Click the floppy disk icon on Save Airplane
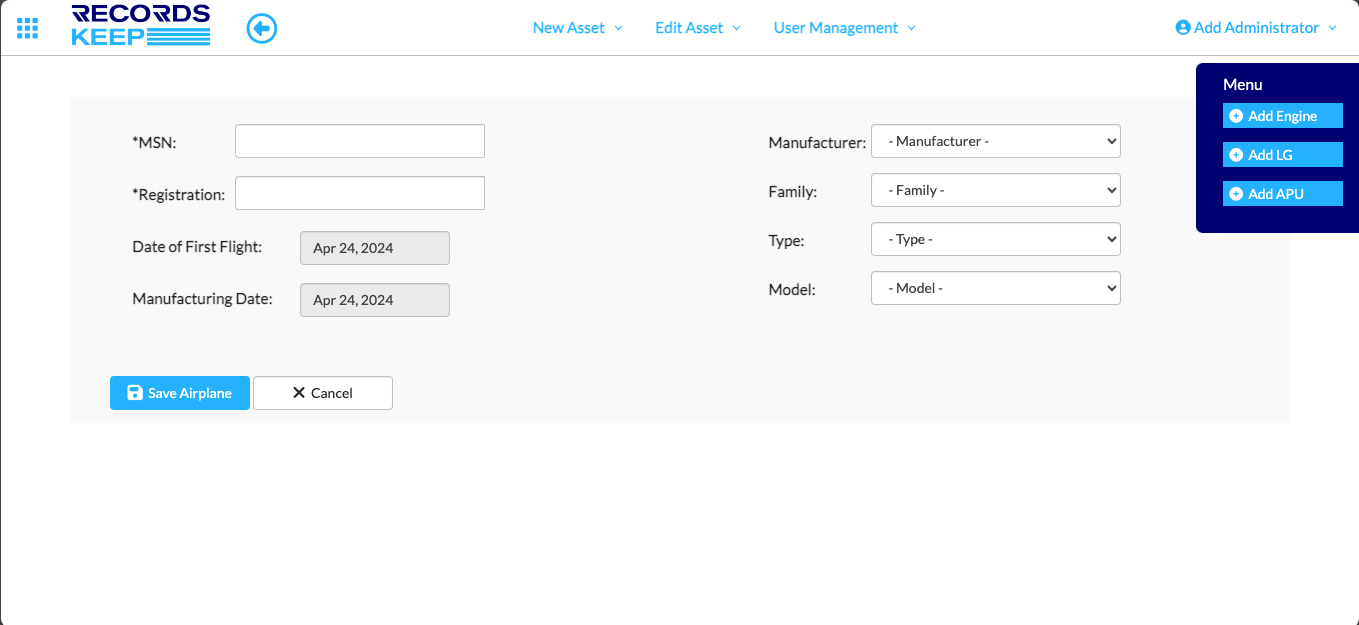 [135, 393]
